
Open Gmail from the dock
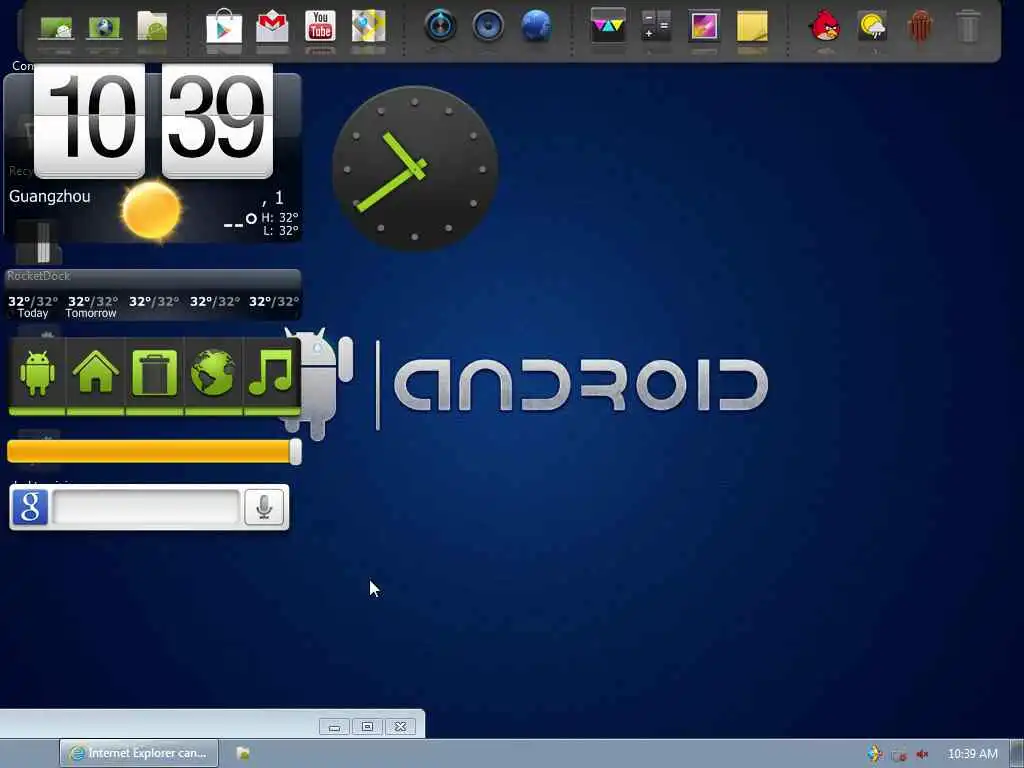[x=272, y=26]
